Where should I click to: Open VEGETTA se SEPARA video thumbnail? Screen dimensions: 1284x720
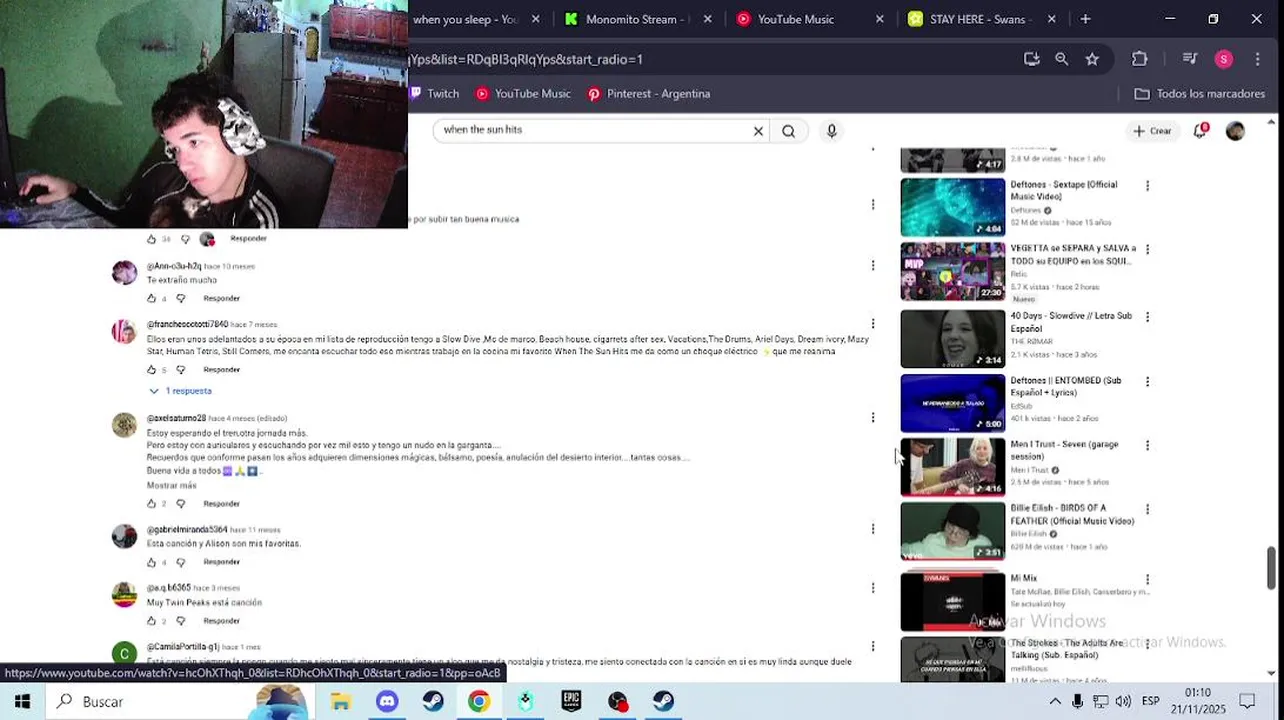[952, 272]
